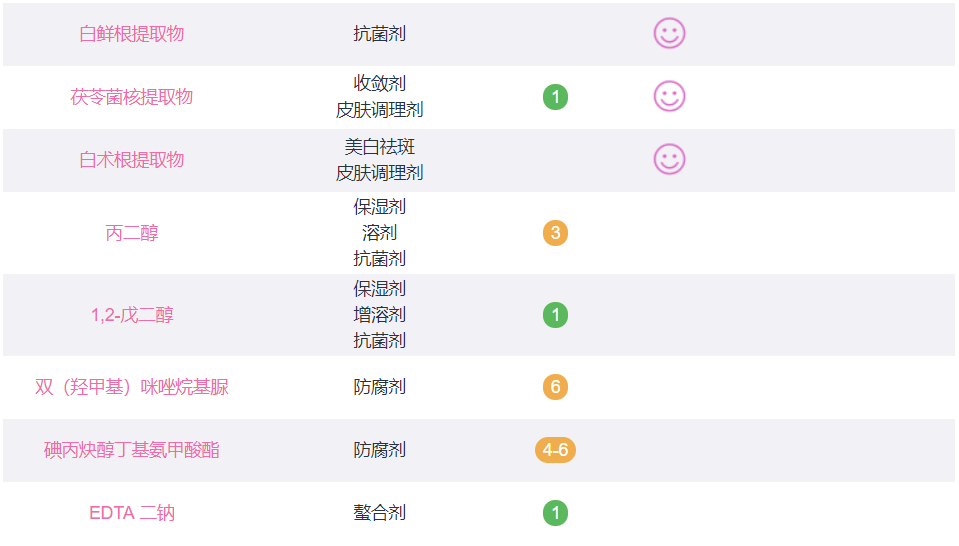Screen dimensions: 959x546
Task: Click the 收敛剂 purpose text
Action: pos(379,83)
